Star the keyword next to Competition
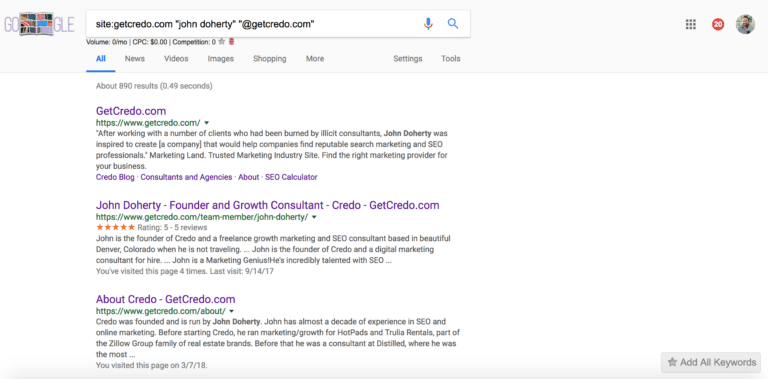The image size is (768, 379). [x=222, y=42]
